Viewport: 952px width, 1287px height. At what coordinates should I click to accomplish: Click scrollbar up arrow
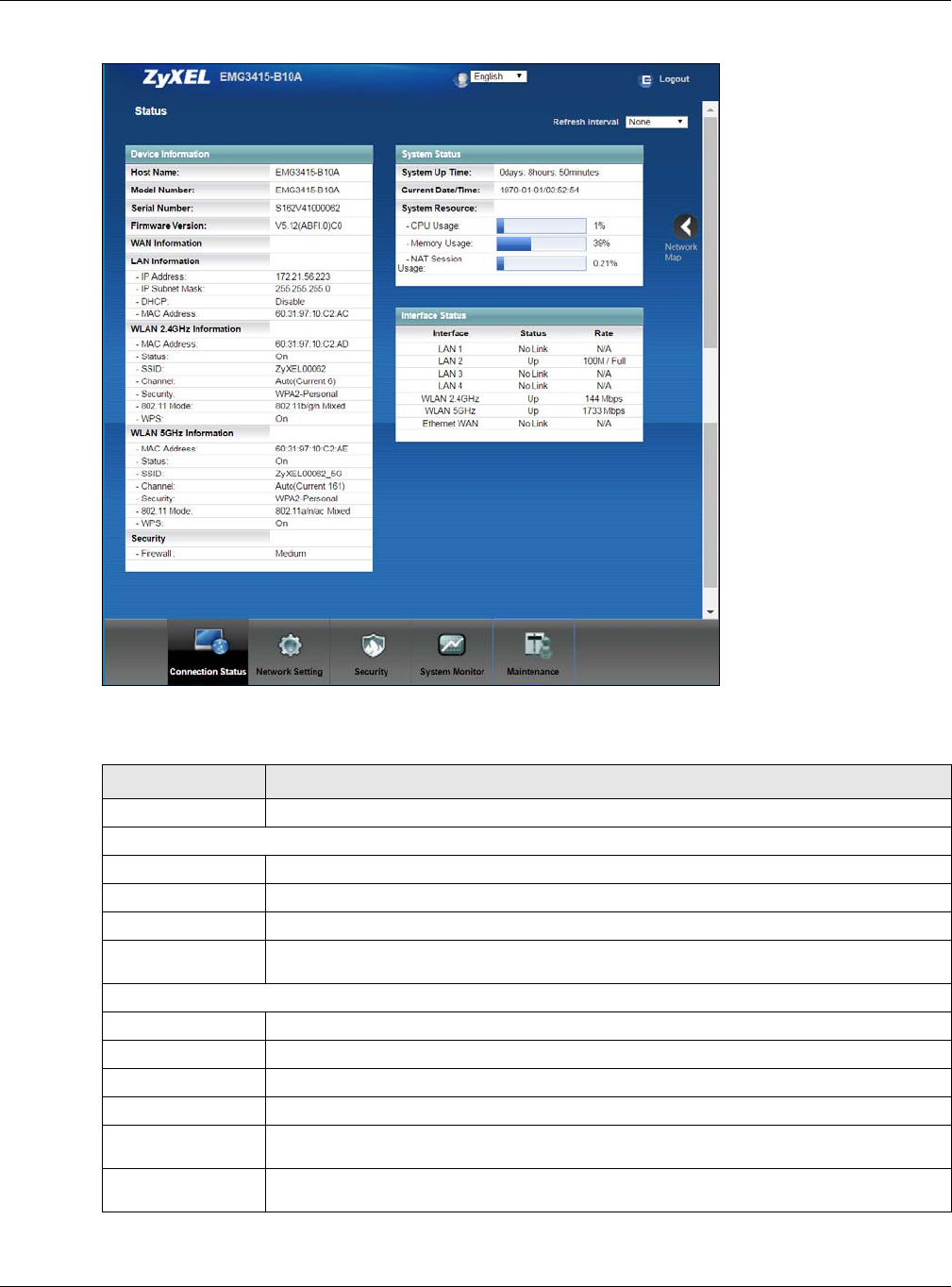pyautogui.click(x=710, y=109)
